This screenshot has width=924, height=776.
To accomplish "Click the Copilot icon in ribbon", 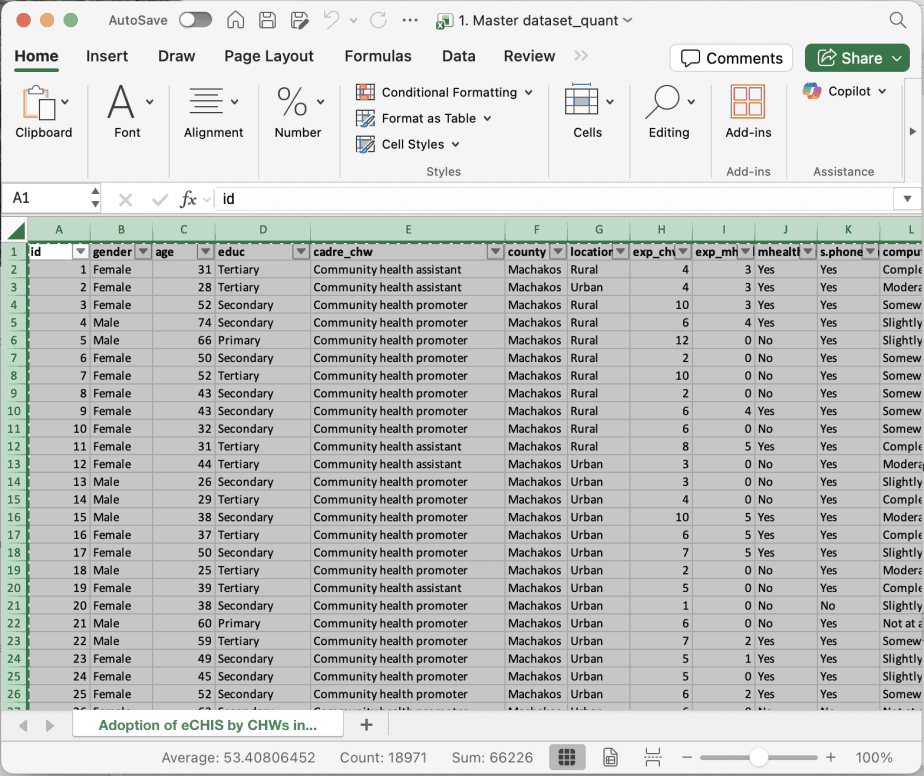I will [x=813, y=91].
